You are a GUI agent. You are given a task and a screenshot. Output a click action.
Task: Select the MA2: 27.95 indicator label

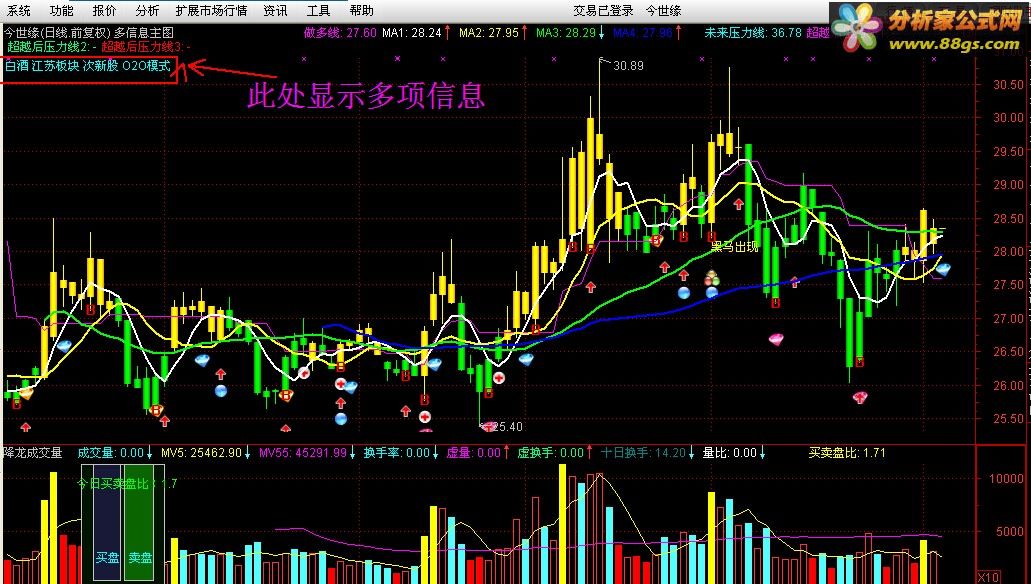click(x=489, y=32)
